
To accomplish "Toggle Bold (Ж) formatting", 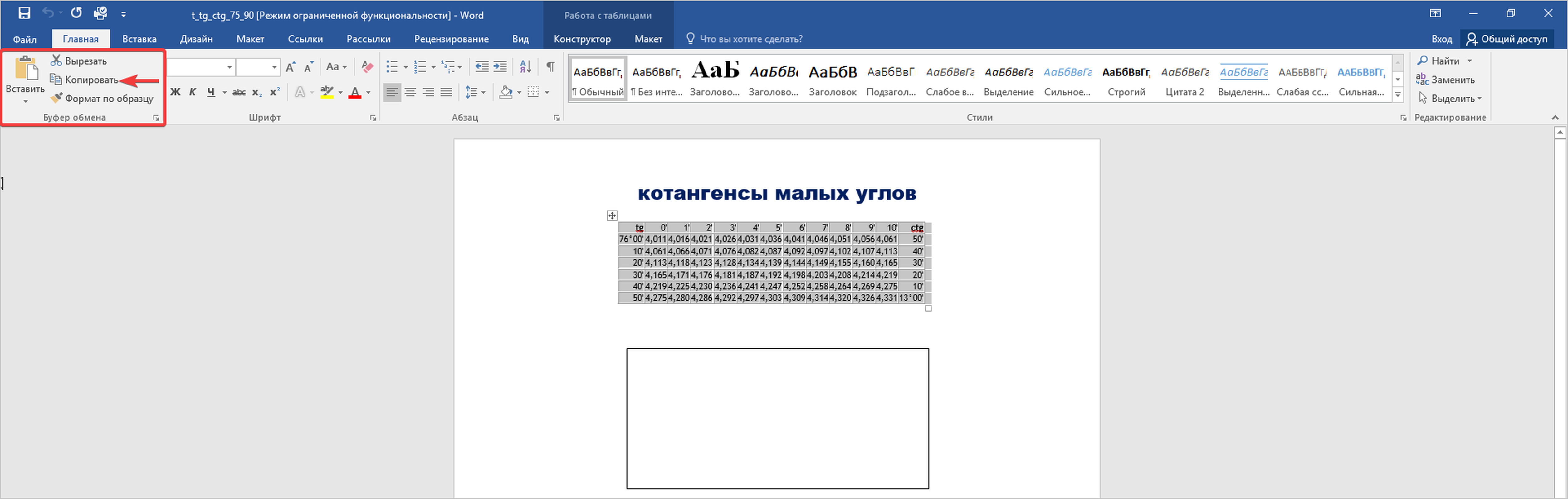I will pos(175,92).
